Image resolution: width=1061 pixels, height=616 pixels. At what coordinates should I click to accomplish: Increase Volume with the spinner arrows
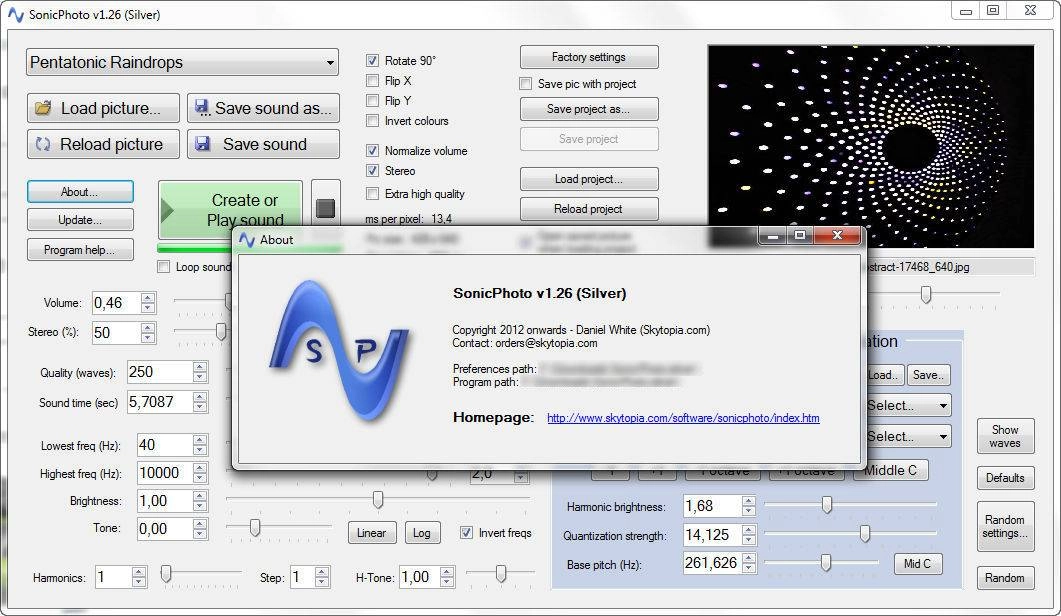pos(148,298)
